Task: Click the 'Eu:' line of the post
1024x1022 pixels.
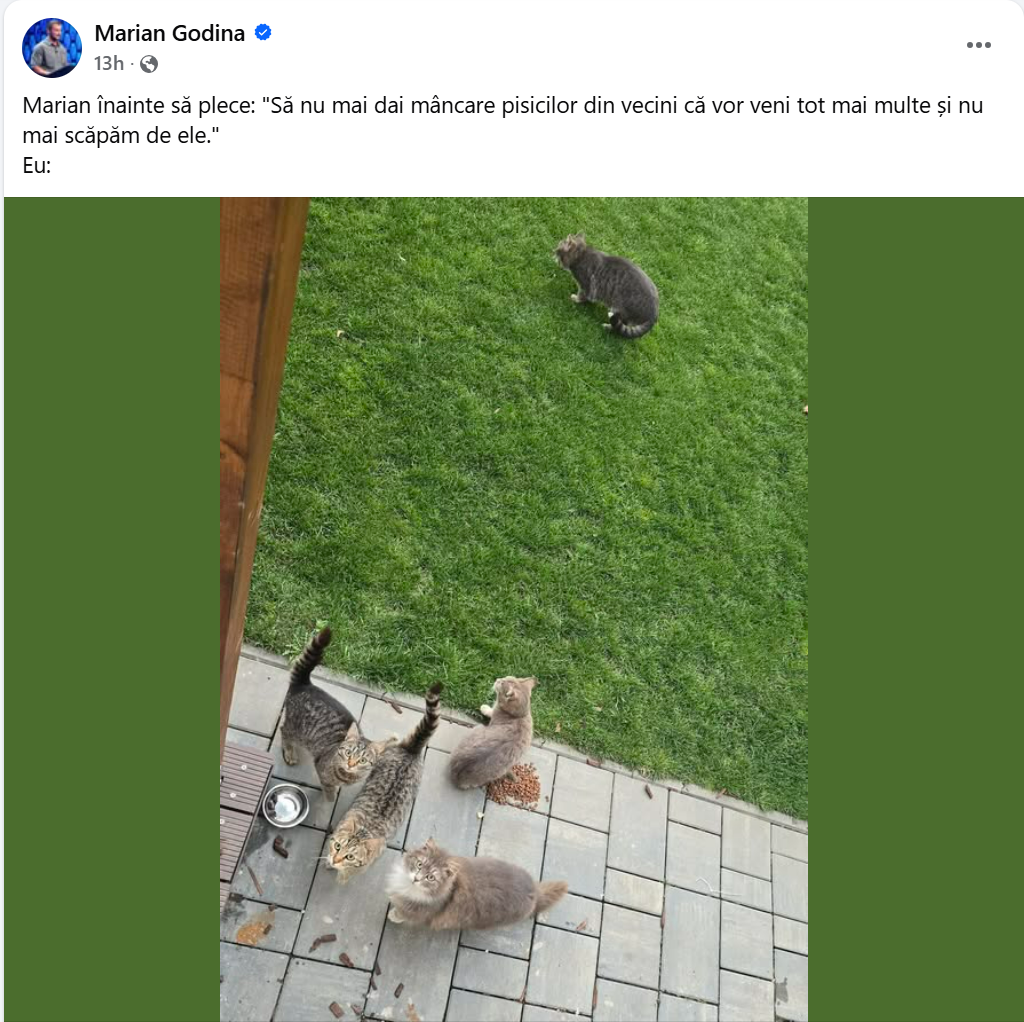Action: pyautogui.click(x=37, y=165)
